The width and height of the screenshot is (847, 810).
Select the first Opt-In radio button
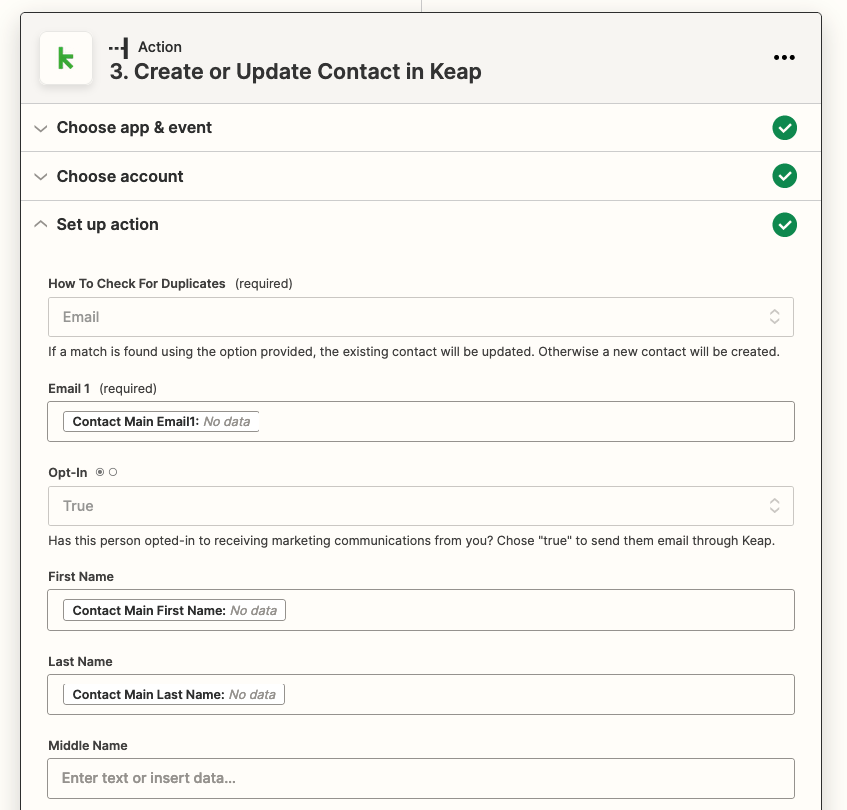(101, 471)
